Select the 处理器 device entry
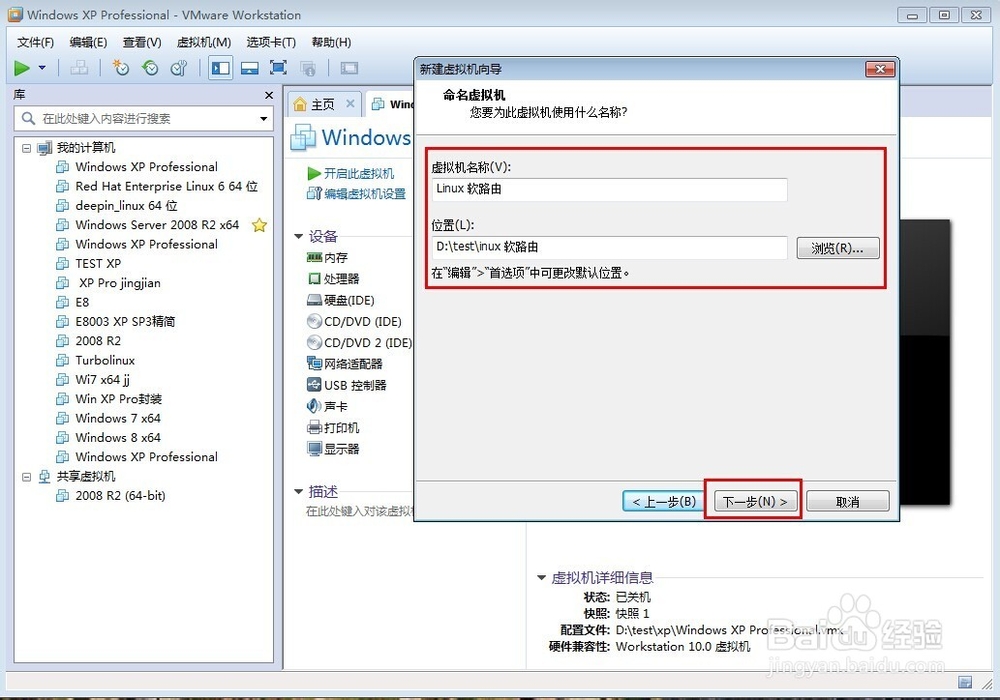This screenshot has height=700, width=1000. coord(334,279)
